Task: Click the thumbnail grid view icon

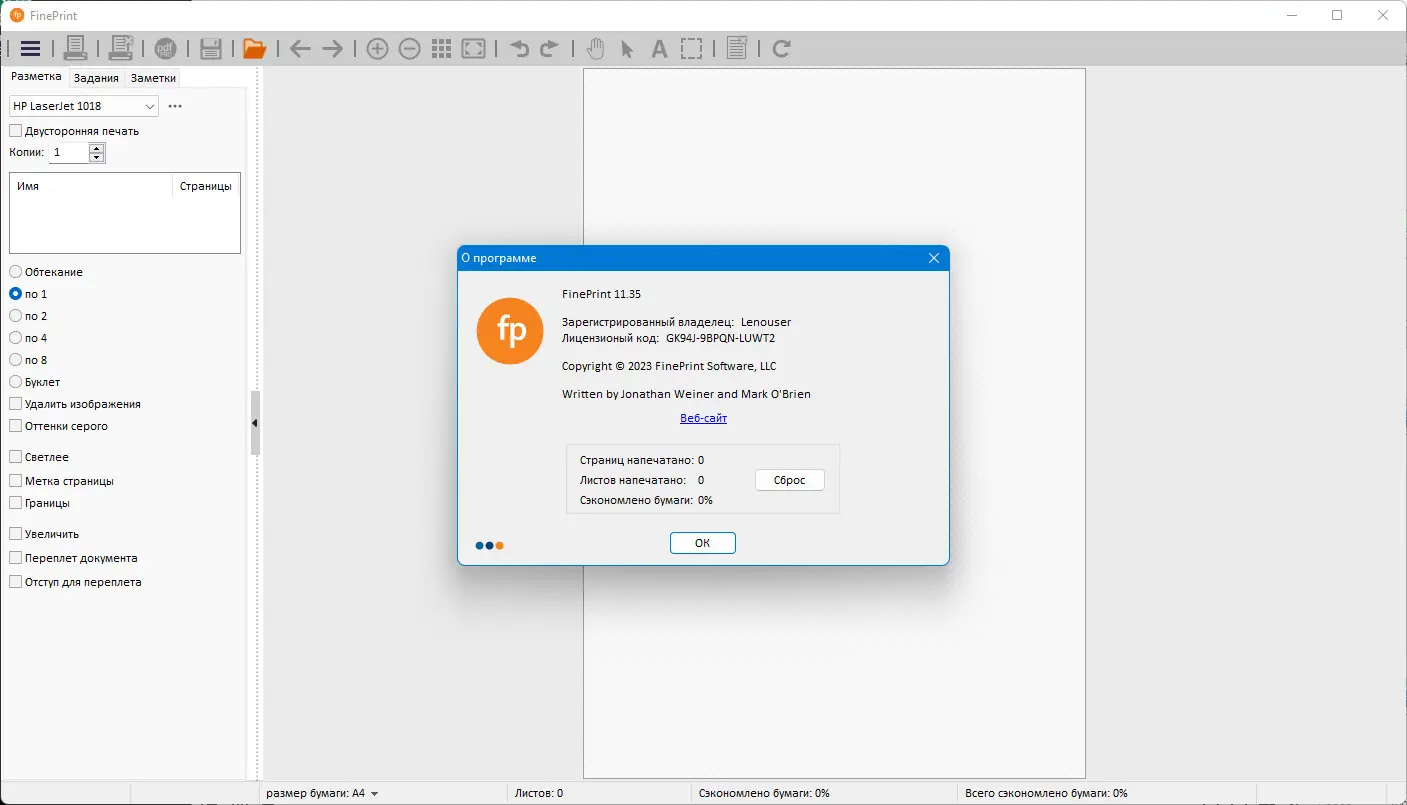Action: (x=441, y=49)
